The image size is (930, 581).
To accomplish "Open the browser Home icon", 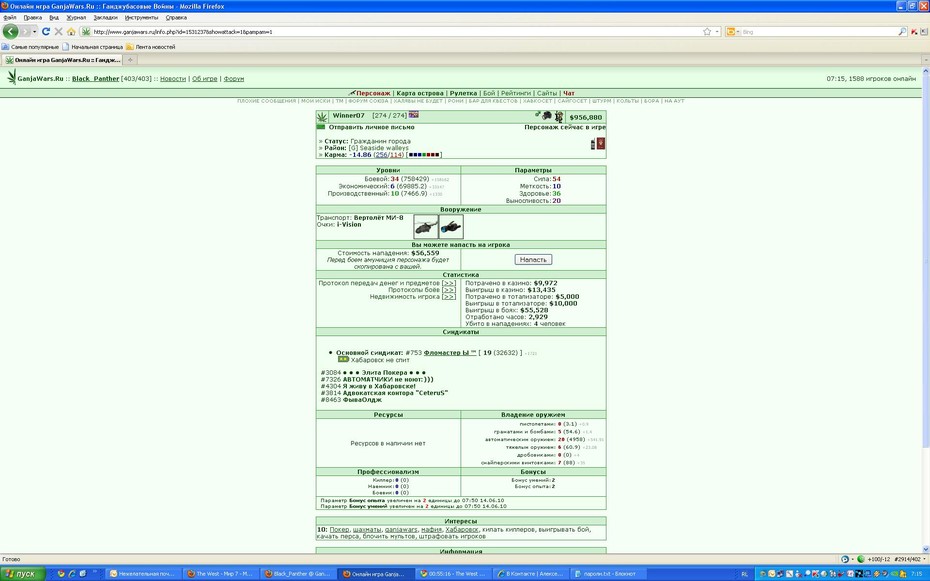I will coord(71,31).
